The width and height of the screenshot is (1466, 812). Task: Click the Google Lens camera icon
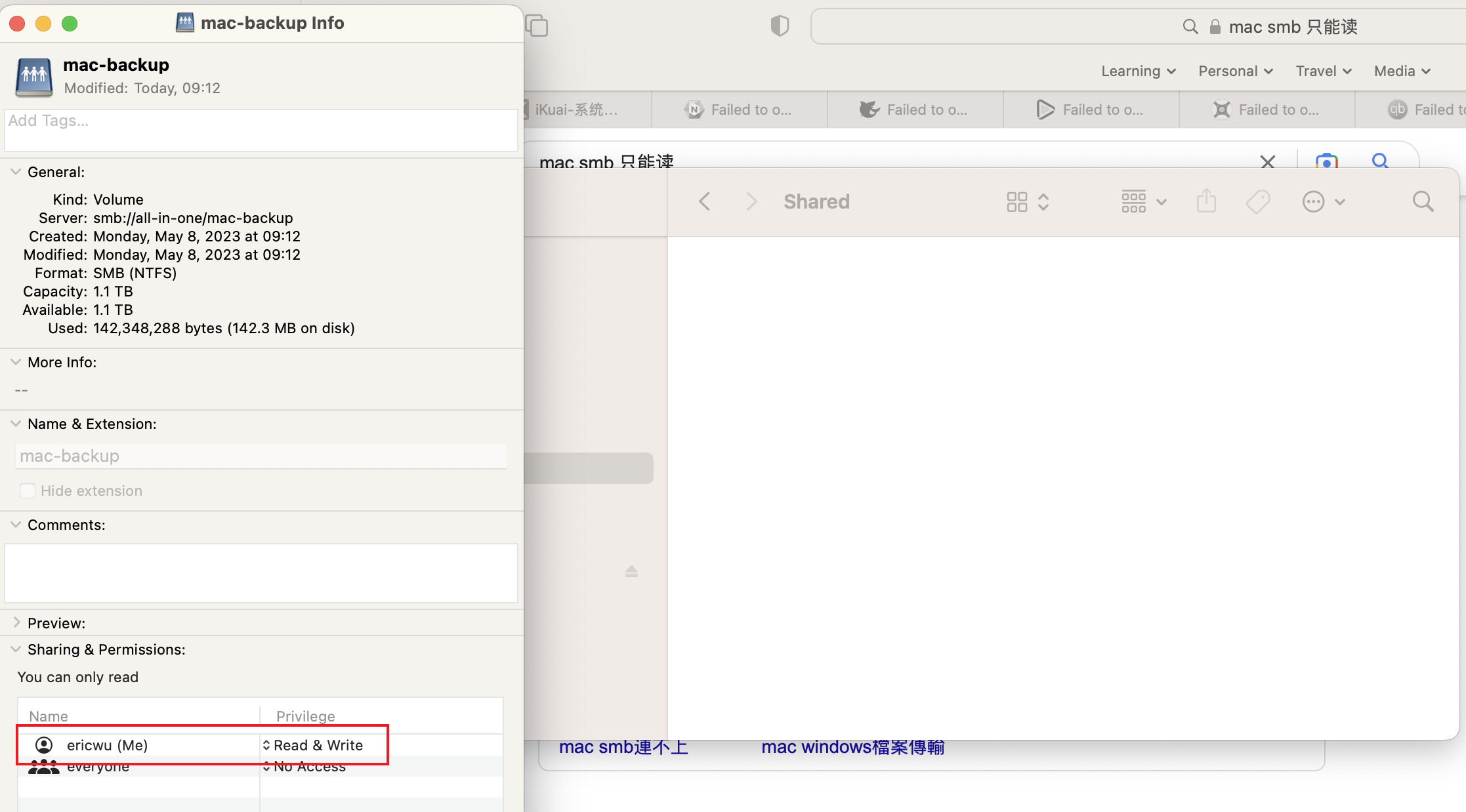(x=1326, y=163)
